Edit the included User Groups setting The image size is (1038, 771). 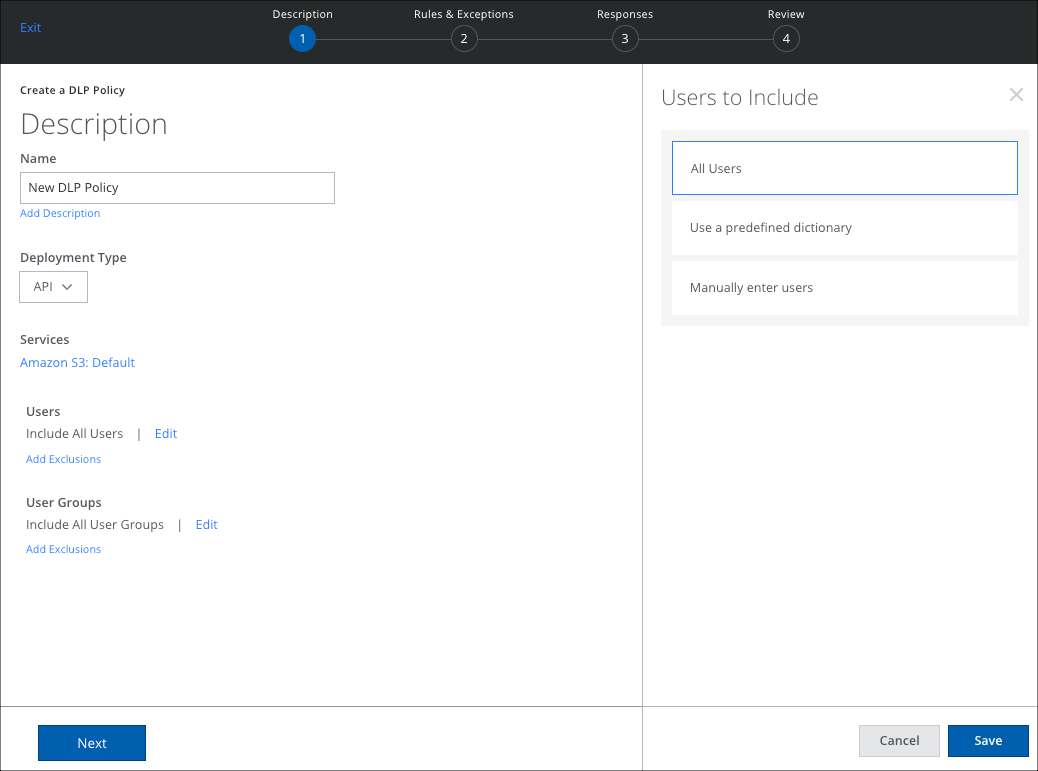click(206, 525)
